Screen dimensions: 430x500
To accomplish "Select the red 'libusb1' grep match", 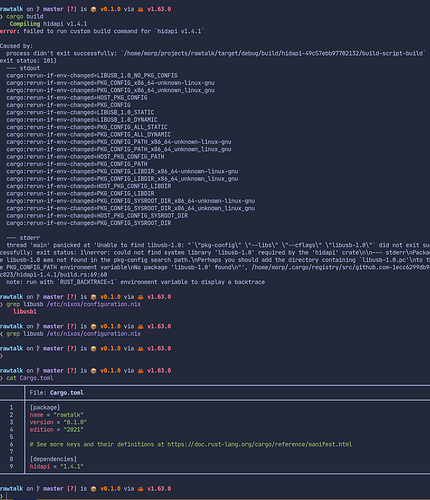I will 24,312.
